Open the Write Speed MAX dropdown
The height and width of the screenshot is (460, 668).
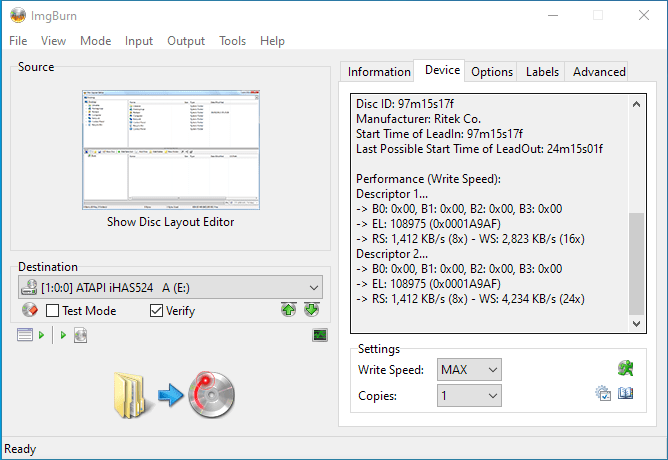pyautogui.click(x=469, y=369)
